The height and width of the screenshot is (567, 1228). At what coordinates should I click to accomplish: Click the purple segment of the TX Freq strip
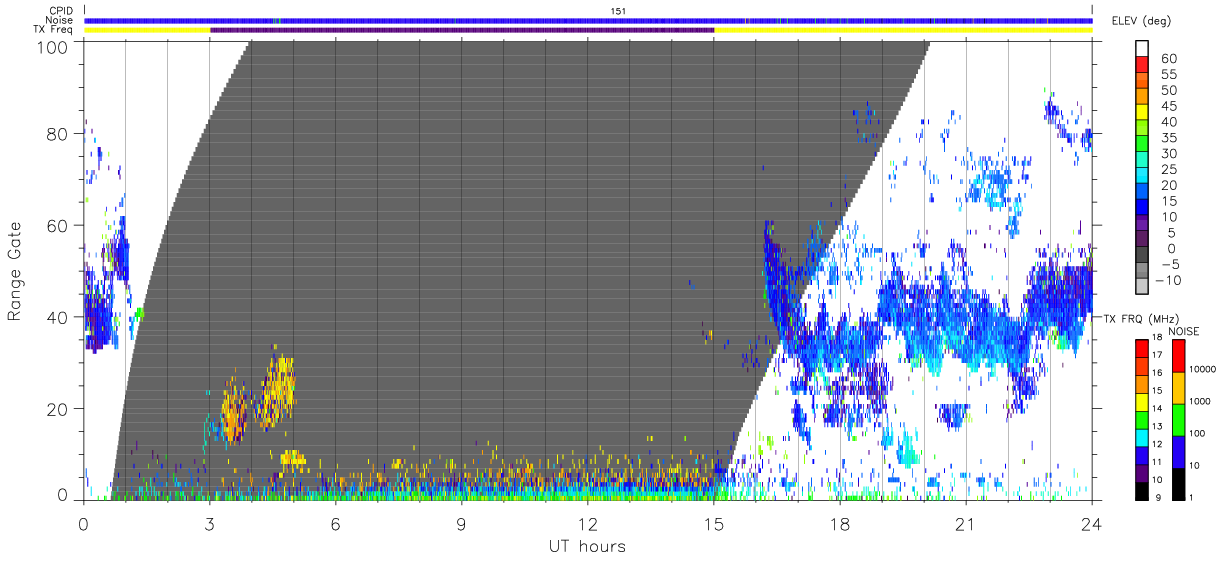click(x=462, y=30)
